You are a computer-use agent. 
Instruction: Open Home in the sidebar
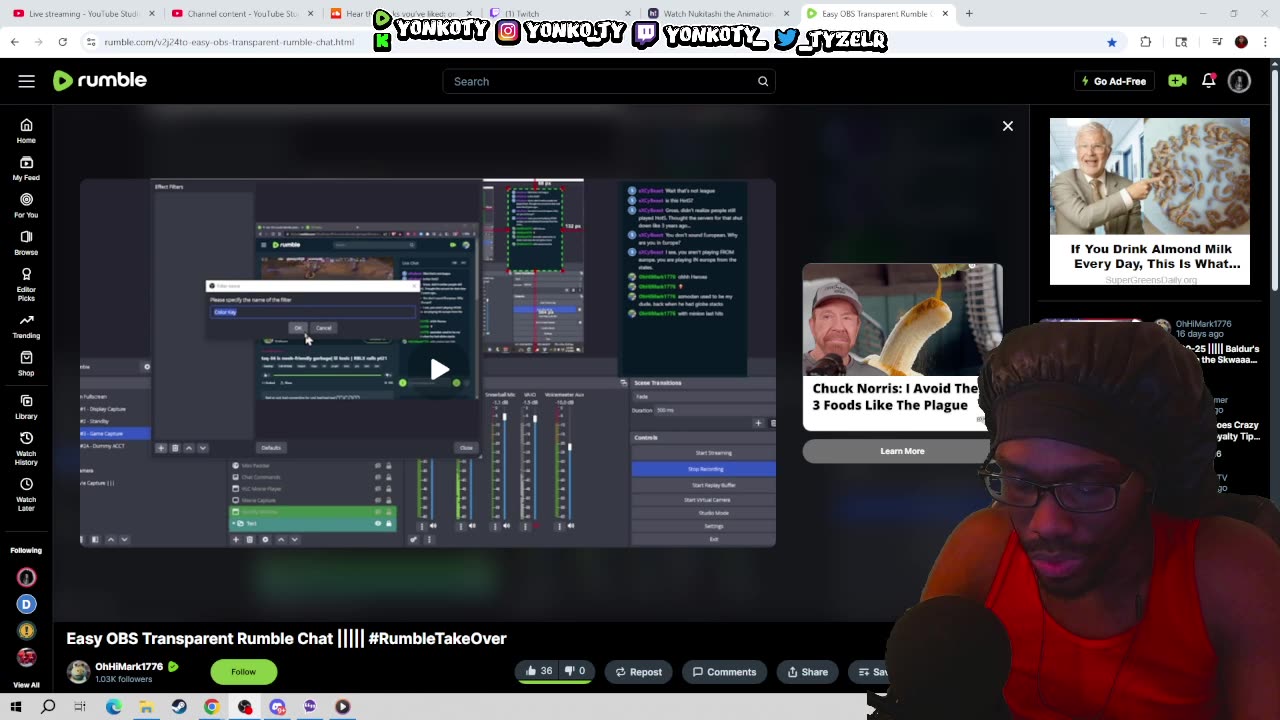(x=26, y=131)
